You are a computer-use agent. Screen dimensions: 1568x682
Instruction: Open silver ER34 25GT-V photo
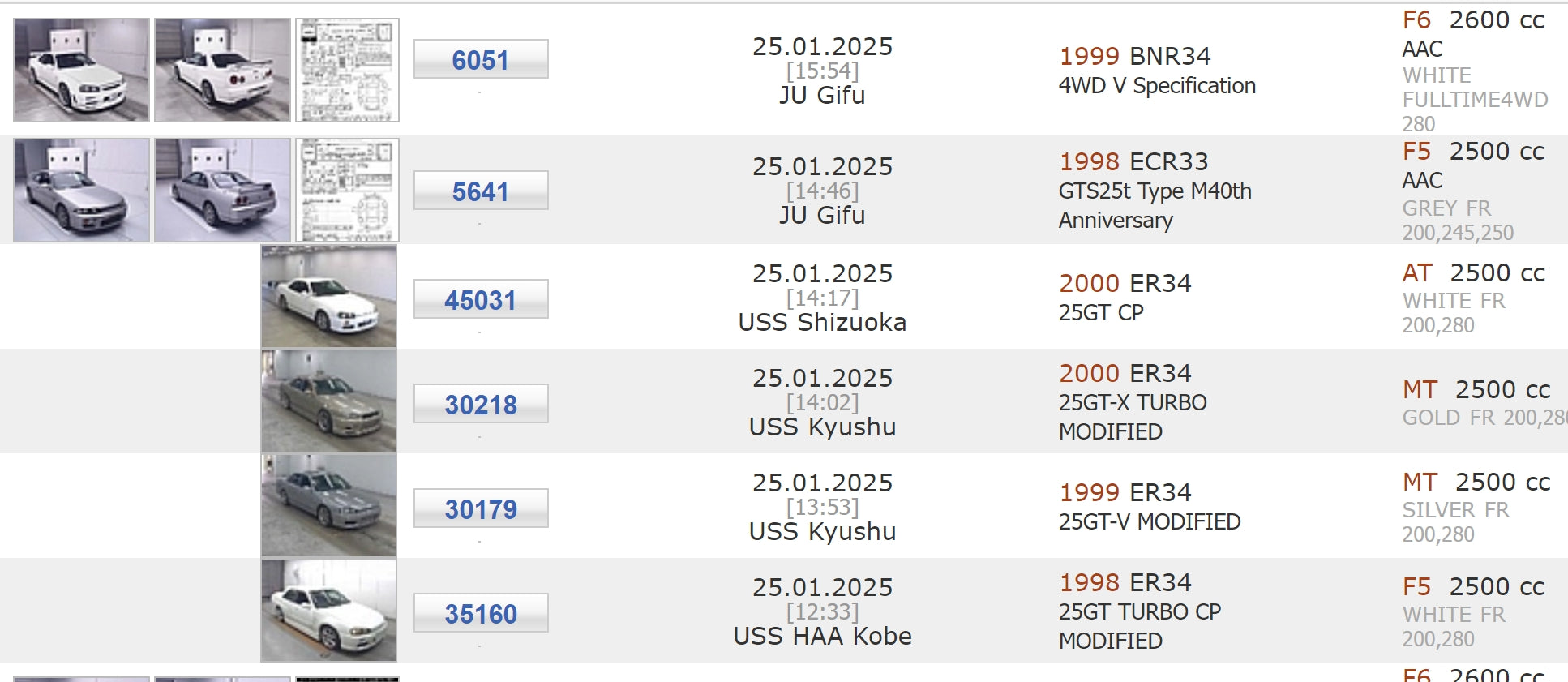click(x=328, y=506)
